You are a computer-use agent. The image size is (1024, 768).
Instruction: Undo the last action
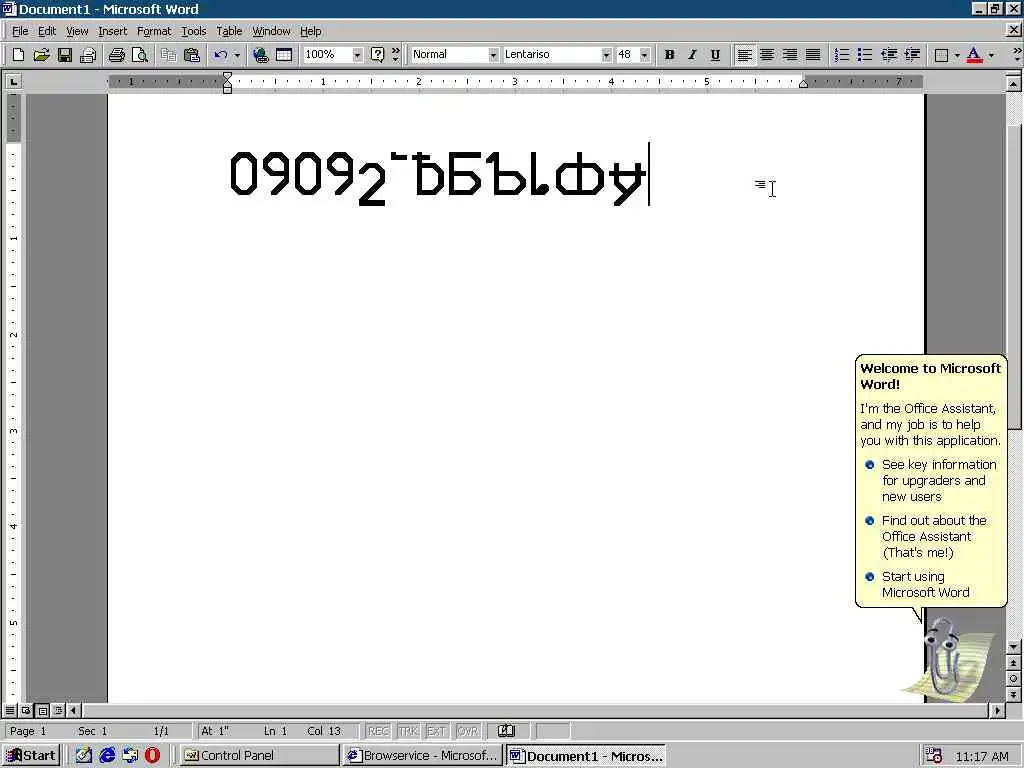pyautogui.click(x=221, y=55)
